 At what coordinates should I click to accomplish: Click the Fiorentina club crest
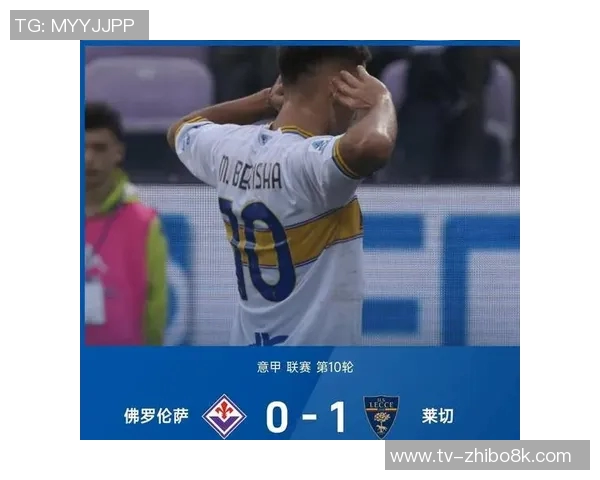point(224,416)
